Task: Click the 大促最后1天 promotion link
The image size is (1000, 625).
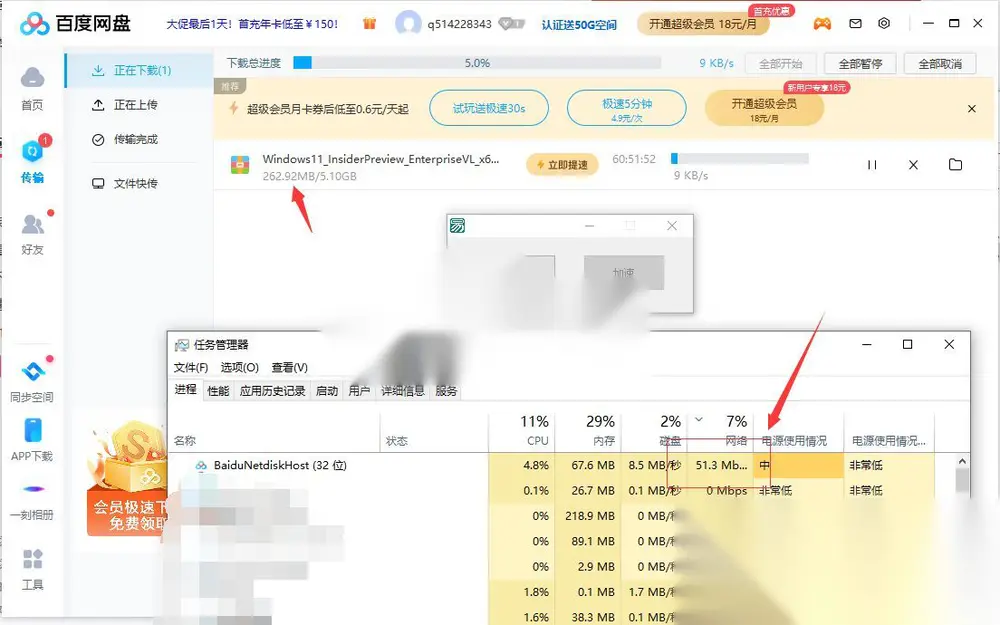Action: coord(252,24)
